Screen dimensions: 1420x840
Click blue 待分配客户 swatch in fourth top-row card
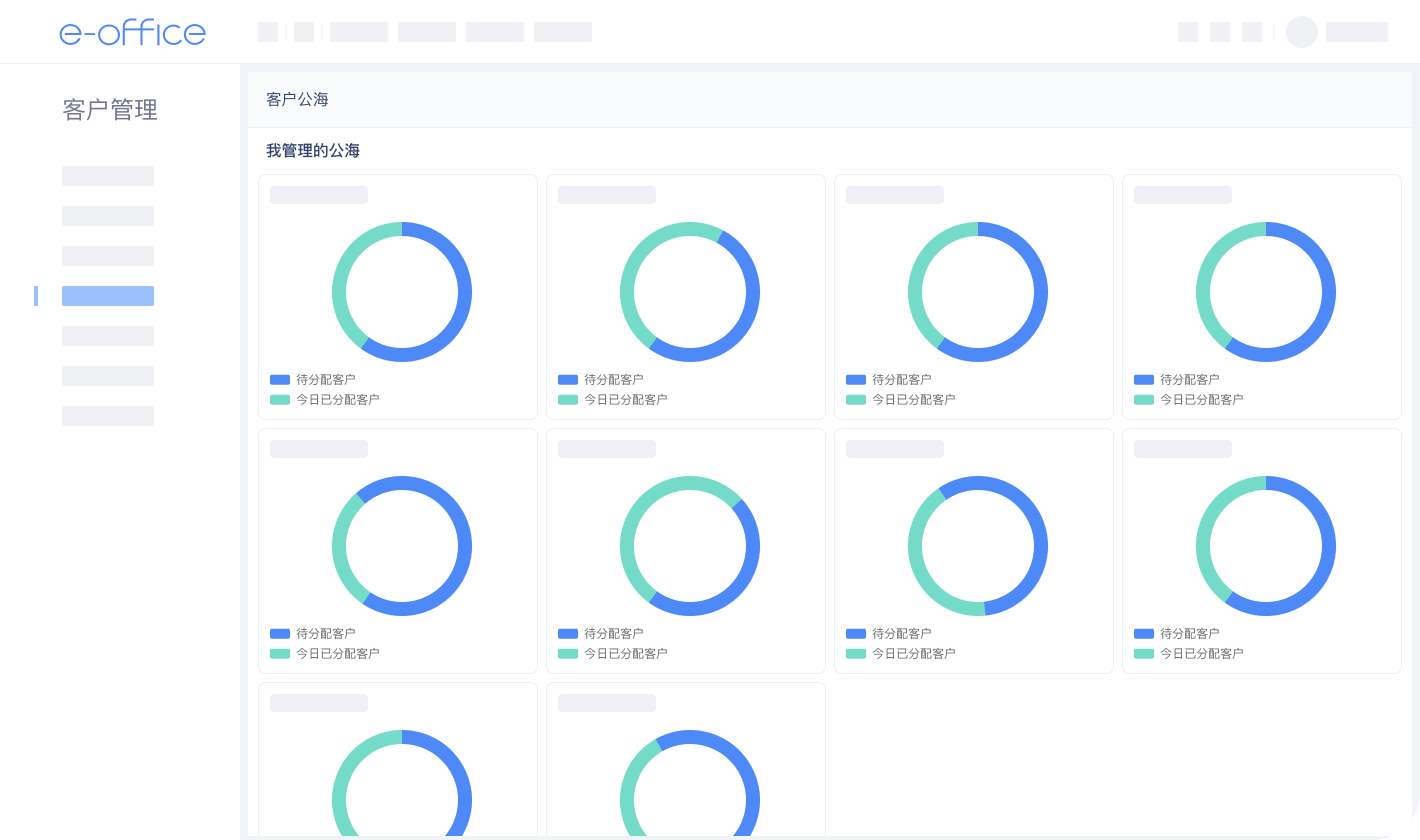point(1144,380)
